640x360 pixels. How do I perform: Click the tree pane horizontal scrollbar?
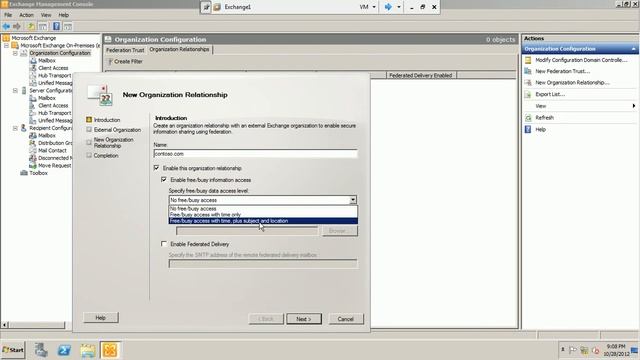(x=36, y=325)
